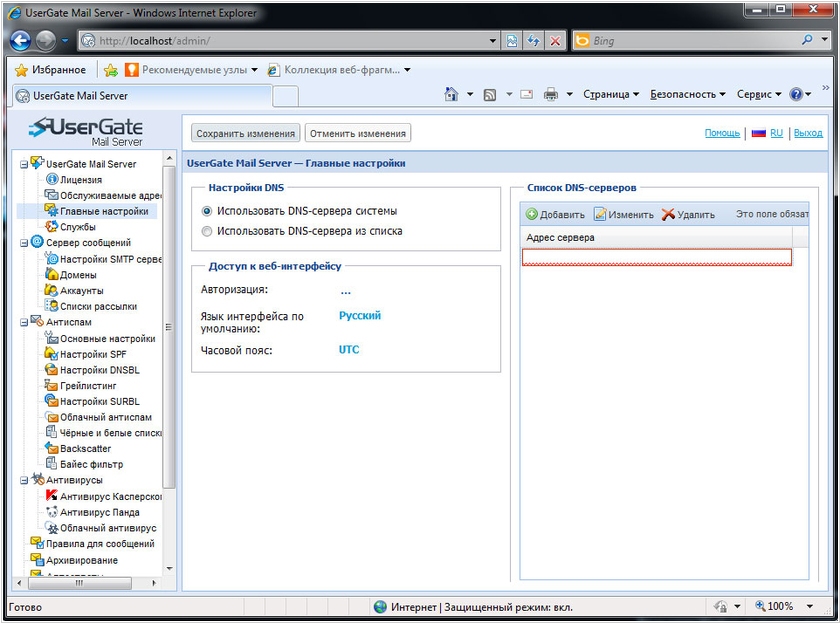Click the browser Print icon
This screenshot has width=840, height=623.
(551, 94)
